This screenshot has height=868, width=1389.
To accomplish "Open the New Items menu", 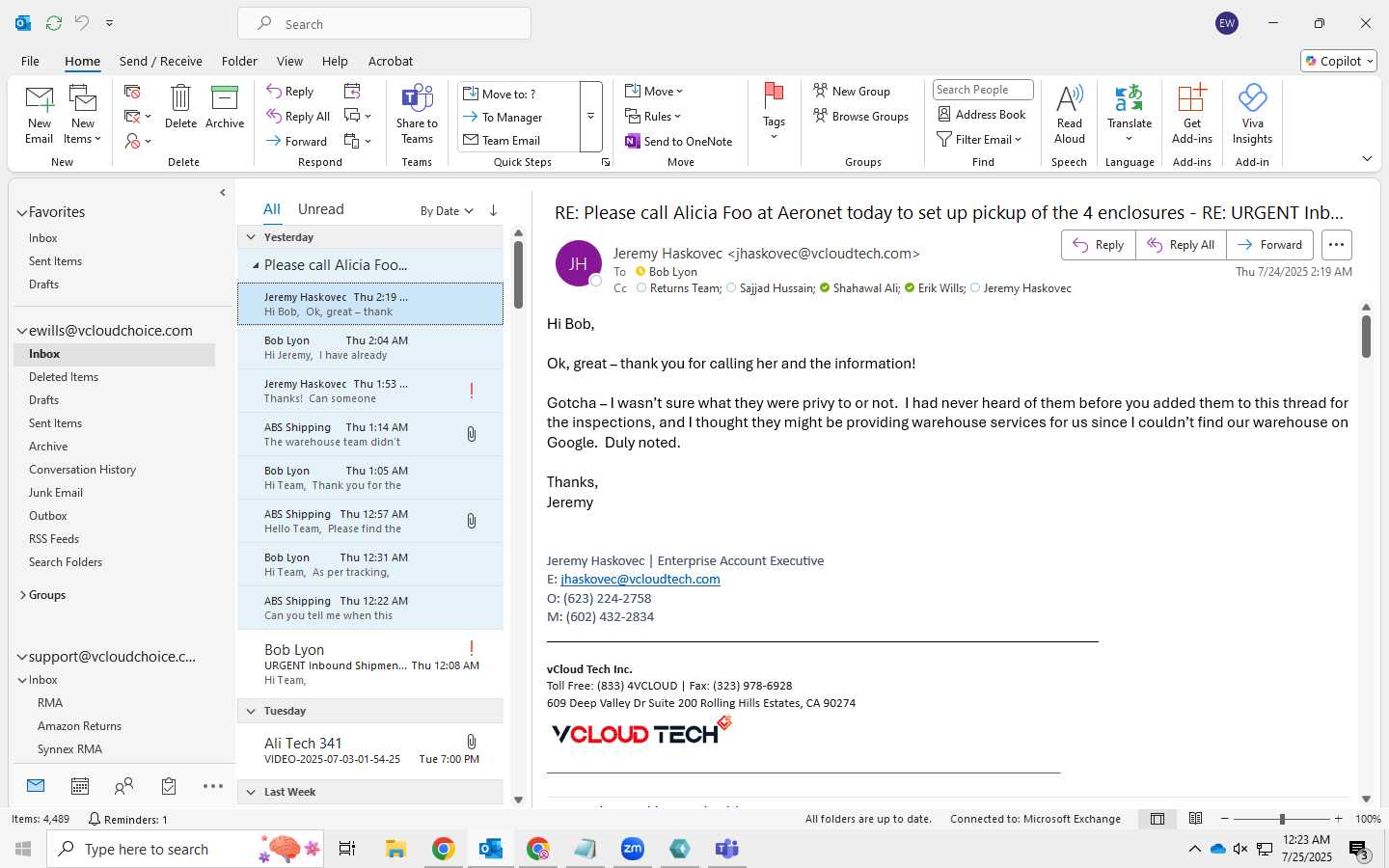I will click(83, 115).
